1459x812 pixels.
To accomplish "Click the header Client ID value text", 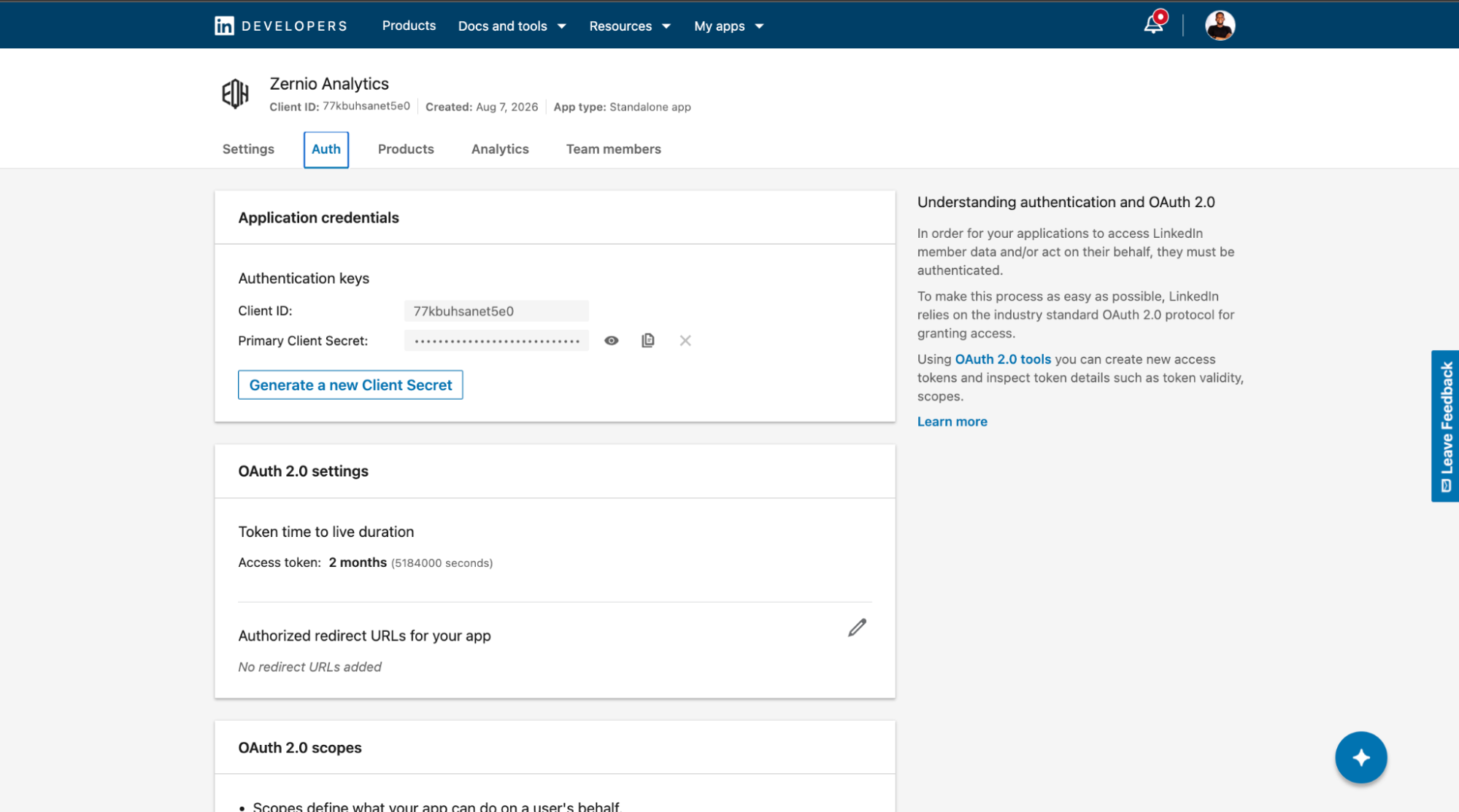I will pyautogui.click(x=366, y=107).
